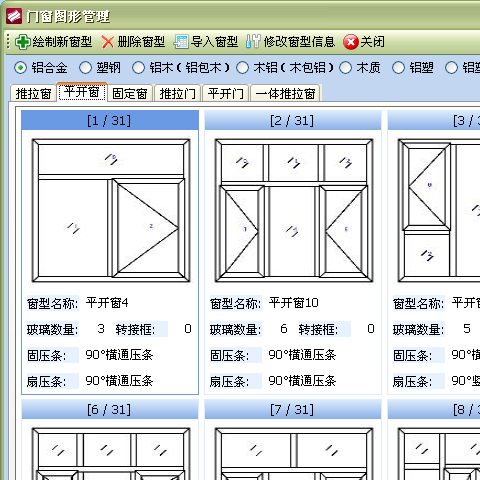480x480 pixels.
Task: Click glass count value 3 in card 1
Action: pyautogui.click(x=101, y=329)
